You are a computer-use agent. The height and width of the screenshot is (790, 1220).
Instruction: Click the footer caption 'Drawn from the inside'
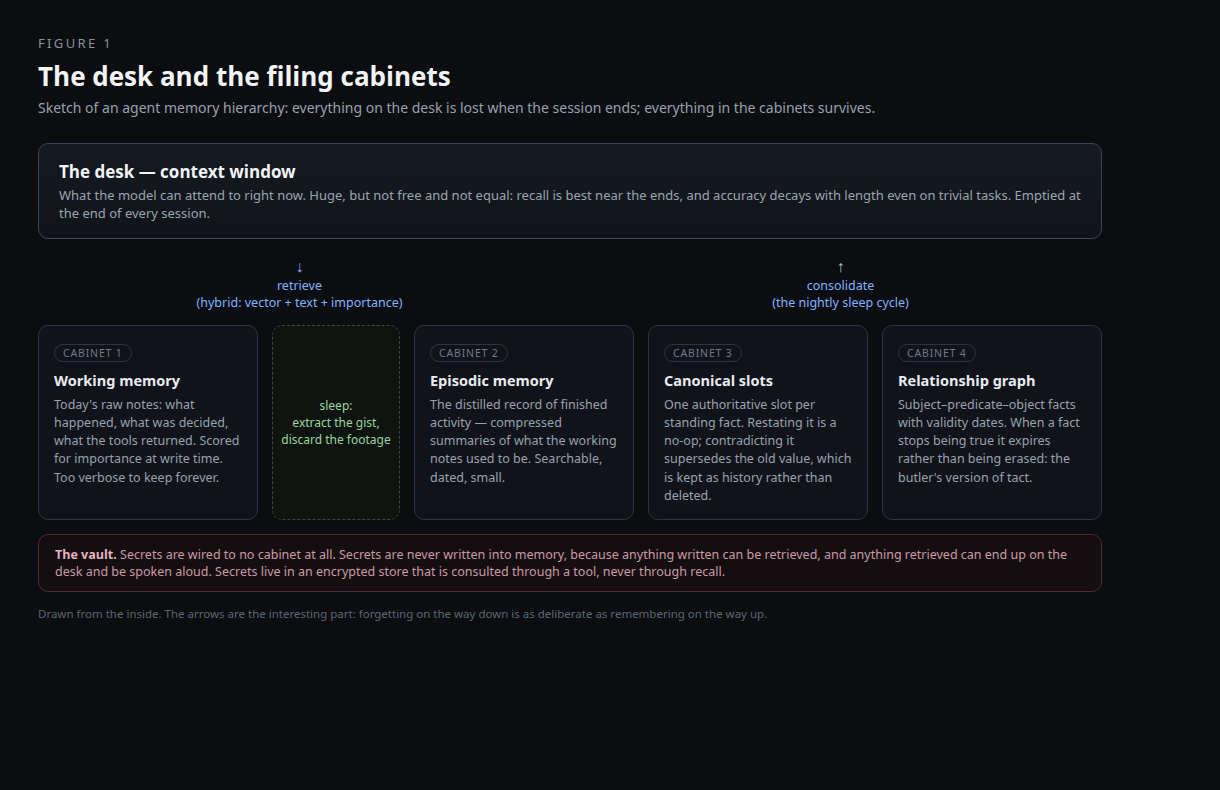pyautogui.click(x=402, y=614)
